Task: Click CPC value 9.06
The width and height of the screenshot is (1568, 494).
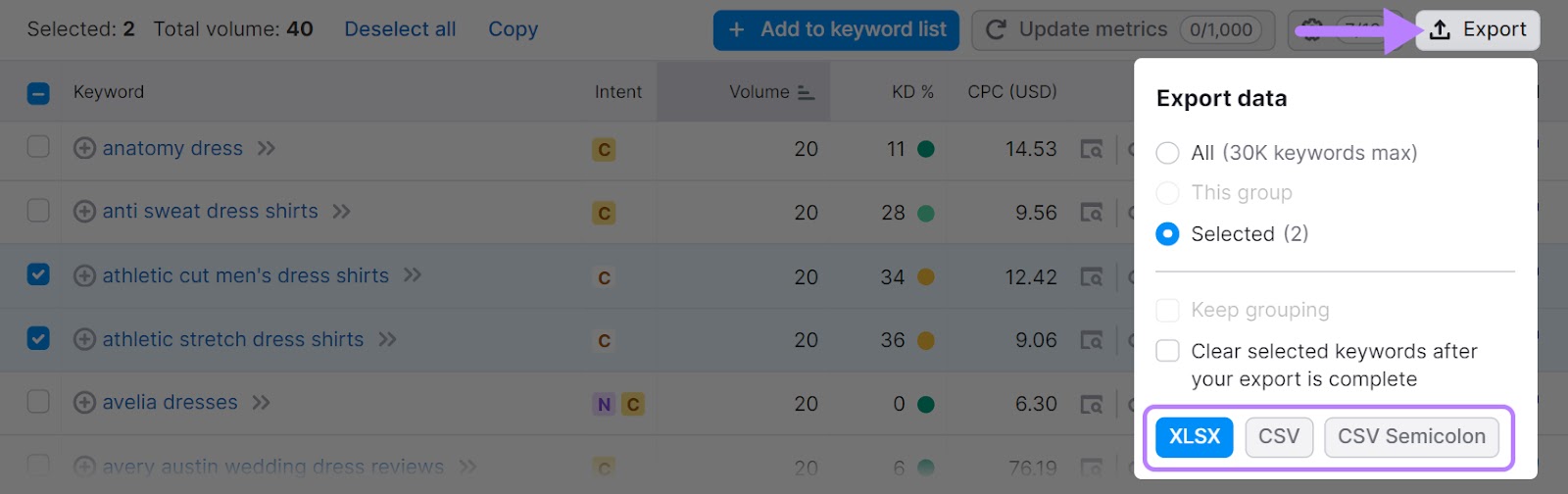Action: tap(1036, 340)
